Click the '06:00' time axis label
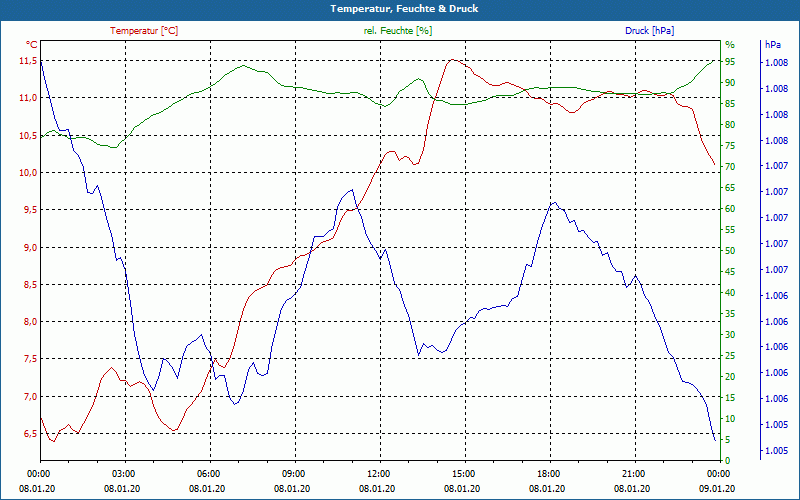This screenshot has width=800, height=500. (207, 474)
